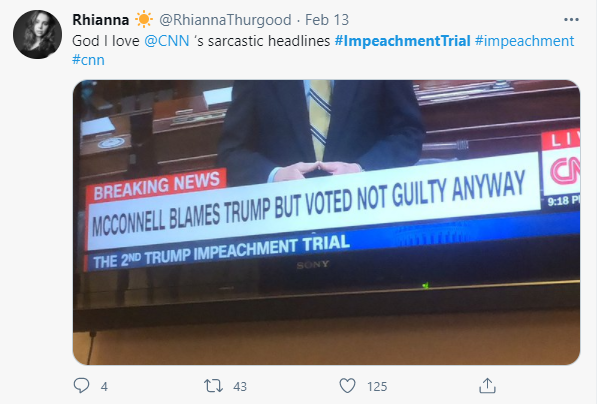Click the sun emoji beside Rhianna's name
The height and width of the screenshot is (404, 597).
click(144, 20)
